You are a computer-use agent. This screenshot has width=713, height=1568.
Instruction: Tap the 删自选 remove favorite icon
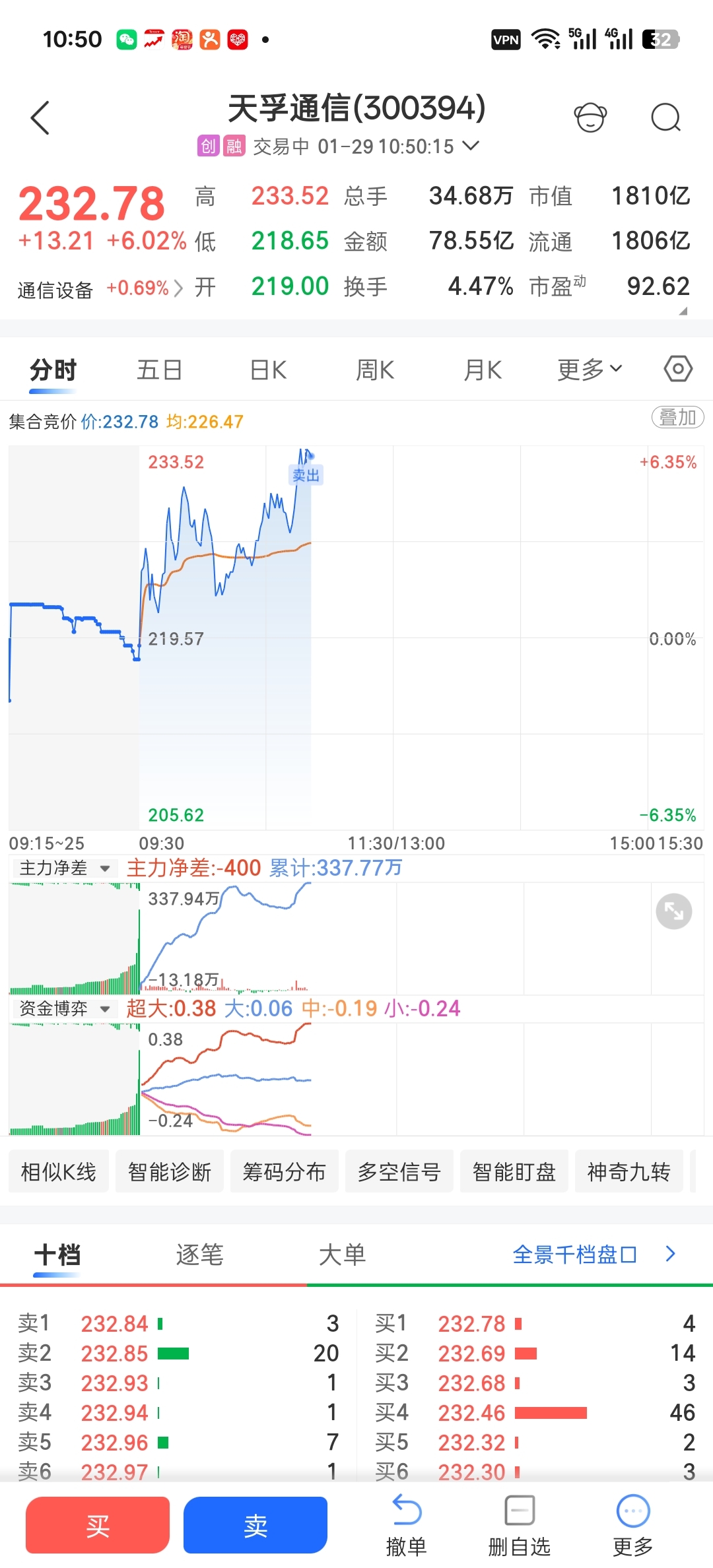click(520, 1525)
